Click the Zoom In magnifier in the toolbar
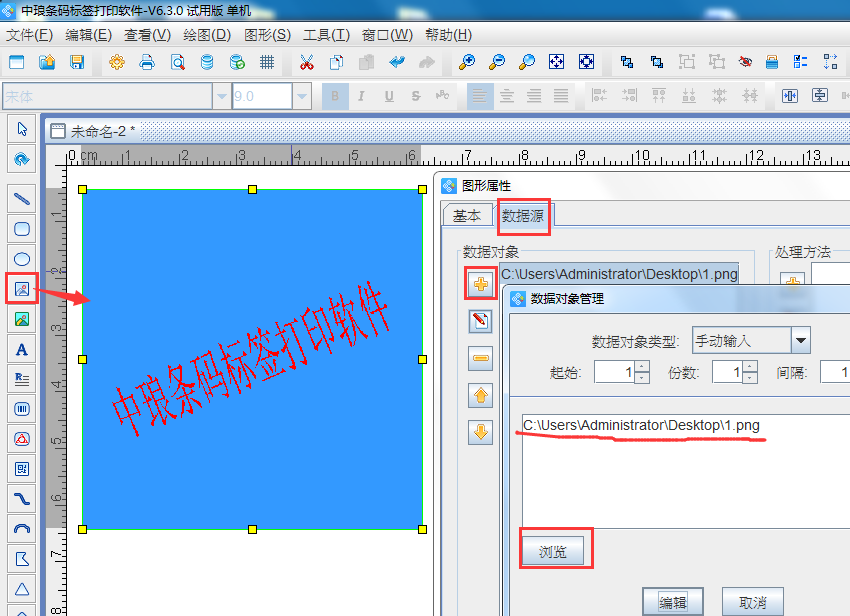The width and height of the screenshot is (850, 616). tap(466, 61)
